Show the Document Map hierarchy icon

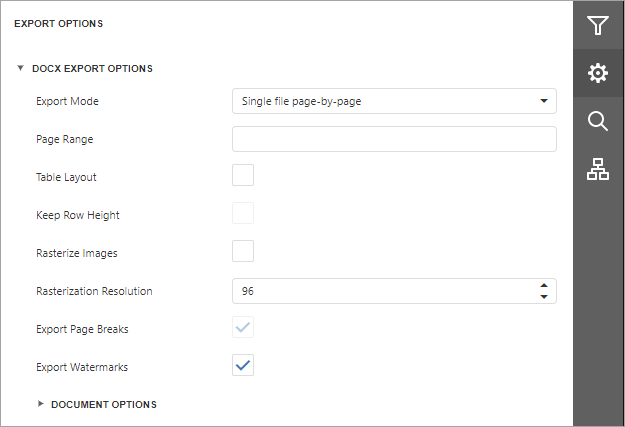coord(598,170)
